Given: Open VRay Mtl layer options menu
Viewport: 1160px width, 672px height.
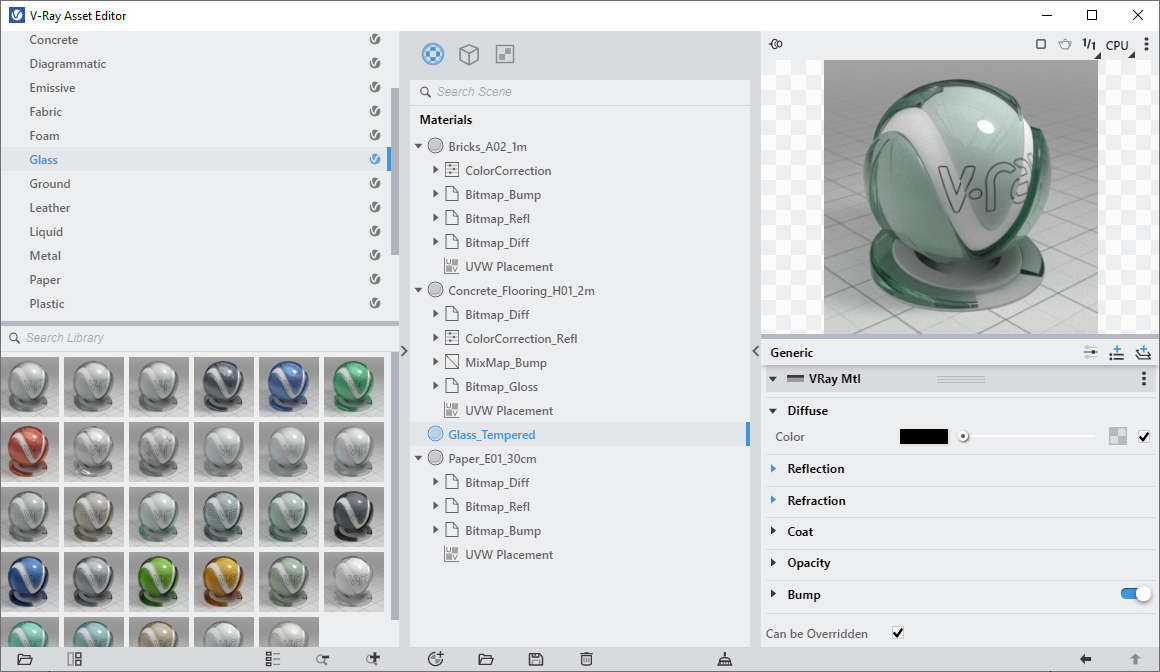Looking at the screenshot, I should (1144, 379).
